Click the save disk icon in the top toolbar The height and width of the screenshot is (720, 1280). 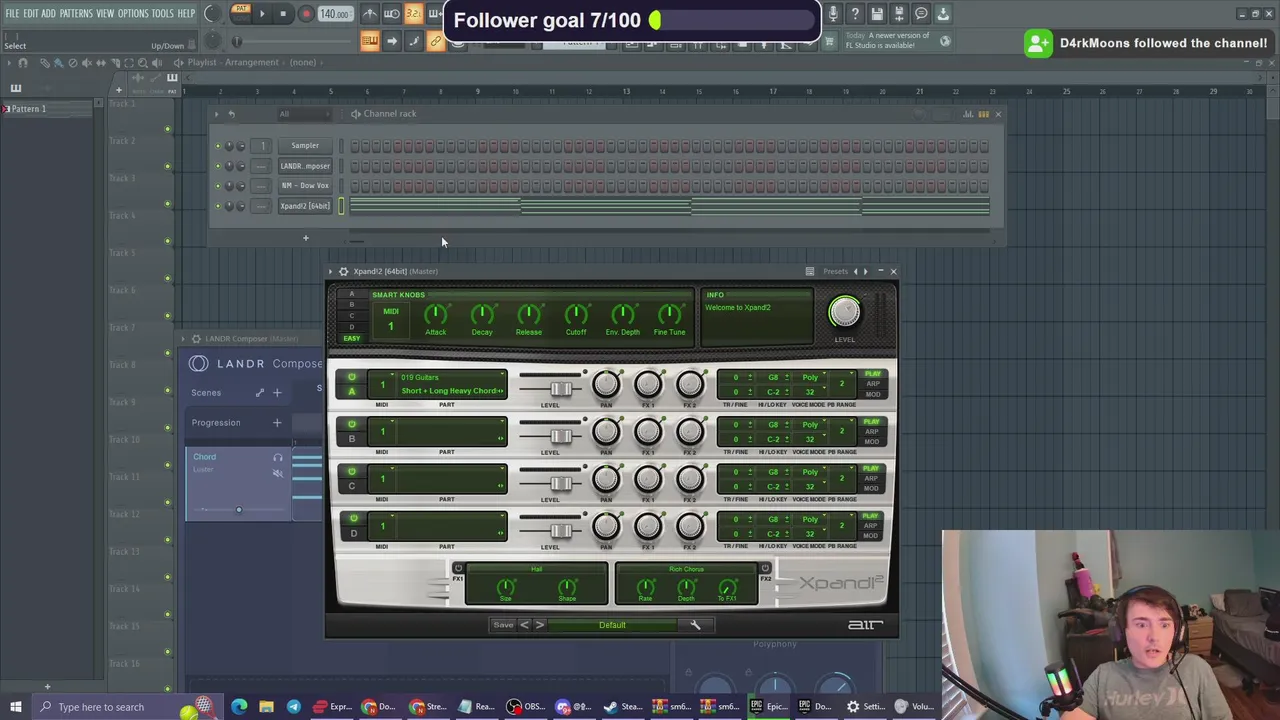(877, 14)
